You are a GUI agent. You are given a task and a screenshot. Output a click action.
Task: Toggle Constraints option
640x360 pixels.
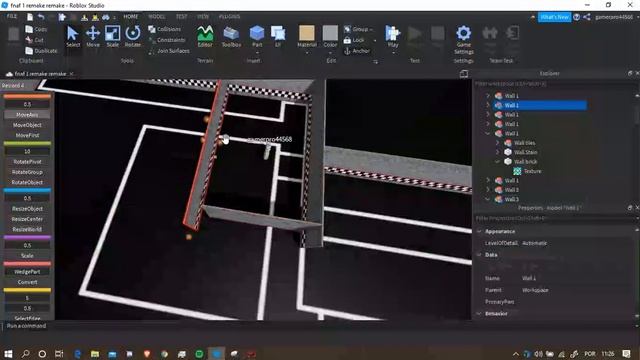click(167, 40)
